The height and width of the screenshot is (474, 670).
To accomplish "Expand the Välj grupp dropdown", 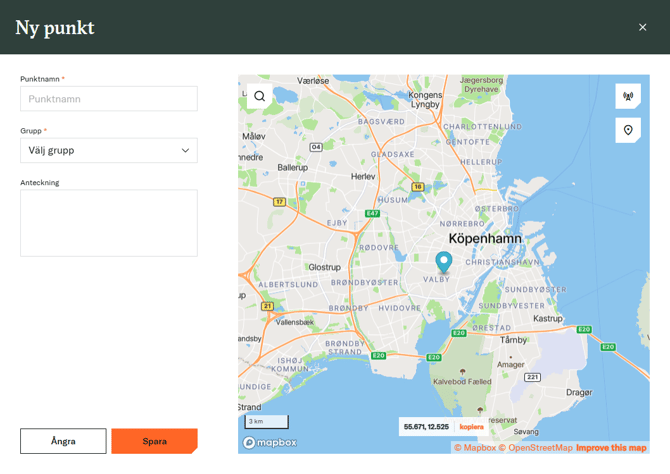I will coord(108,150).
